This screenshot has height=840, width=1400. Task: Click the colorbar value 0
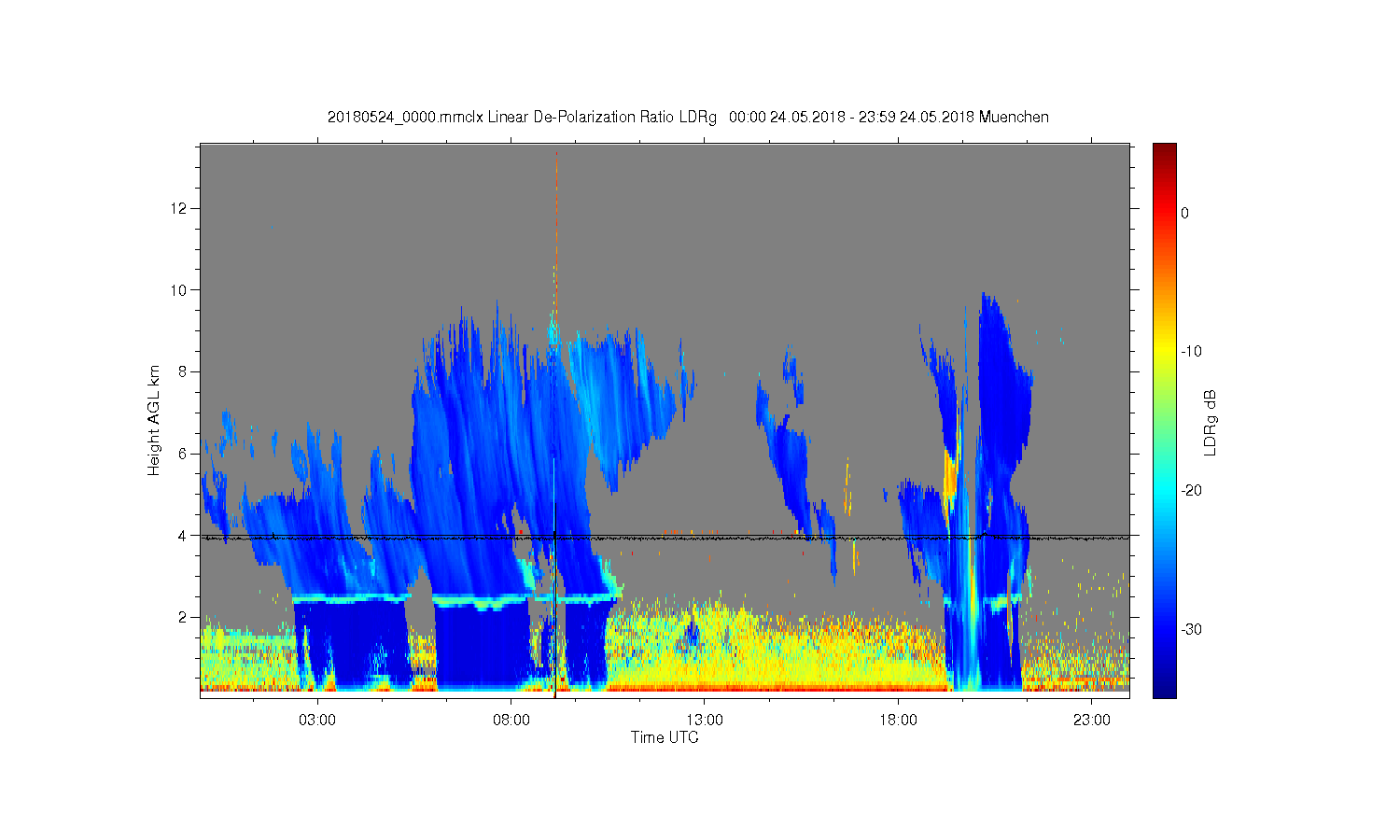point(1185,213)
